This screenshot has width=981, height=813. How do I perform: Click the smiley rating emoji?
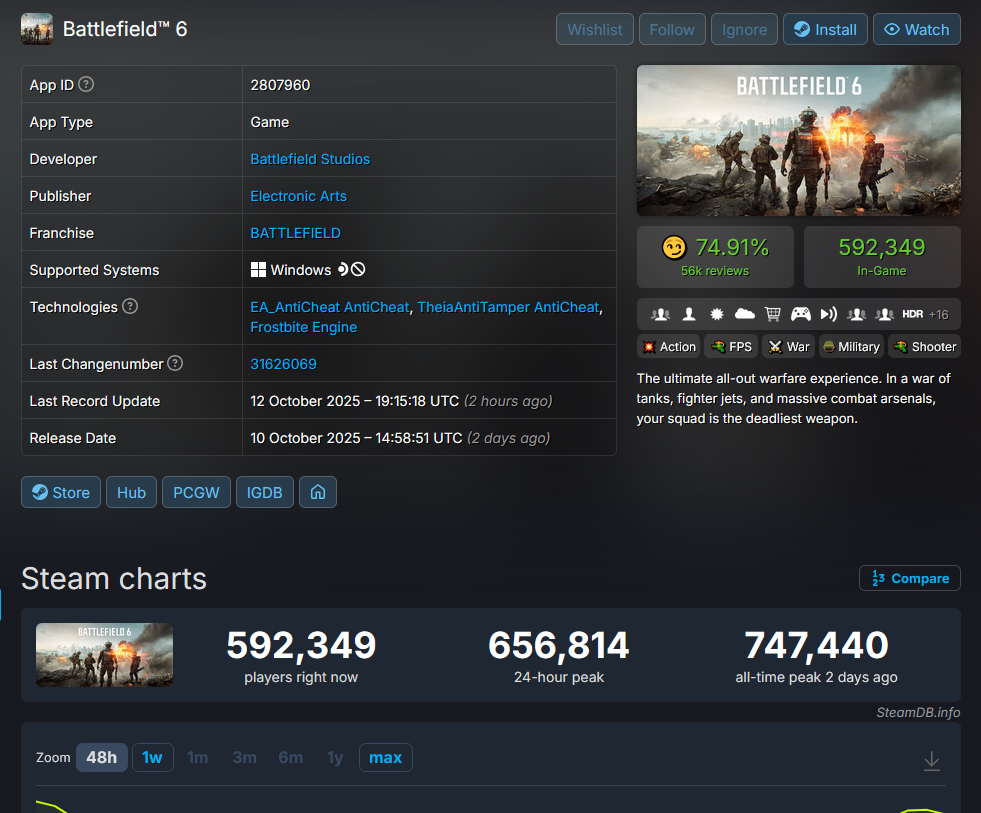674,248
